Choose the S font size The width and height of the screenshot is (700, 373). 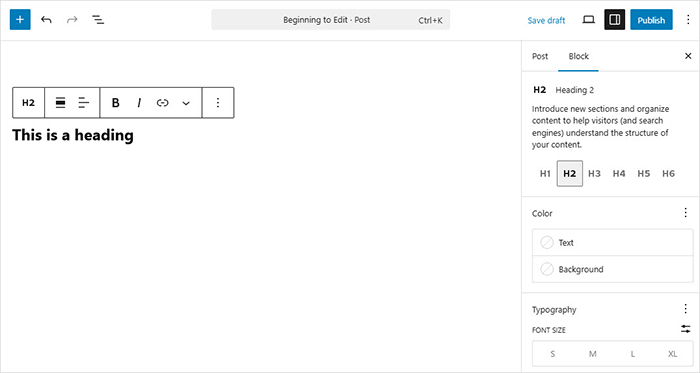pos(553,354)
